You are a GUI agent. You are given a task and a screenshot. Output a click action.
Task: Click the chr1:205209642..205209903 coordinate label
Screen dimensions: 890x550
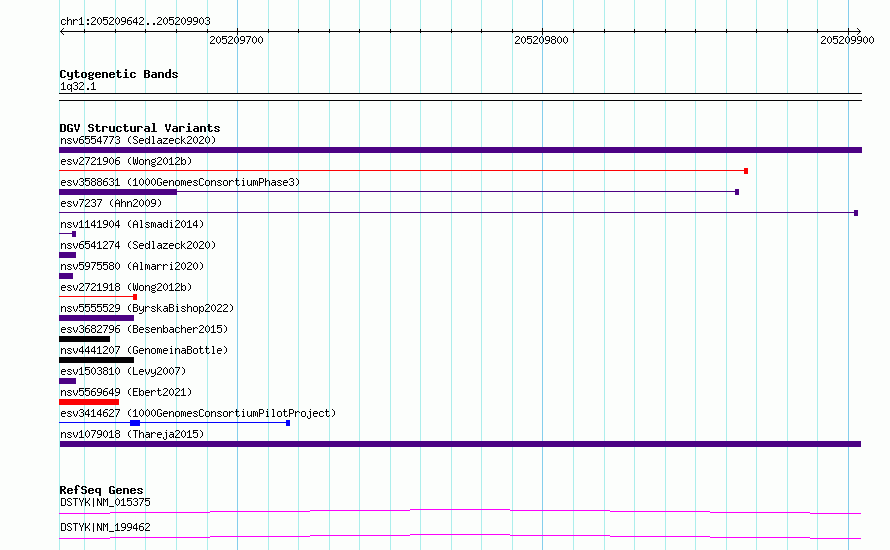(135, 21)
